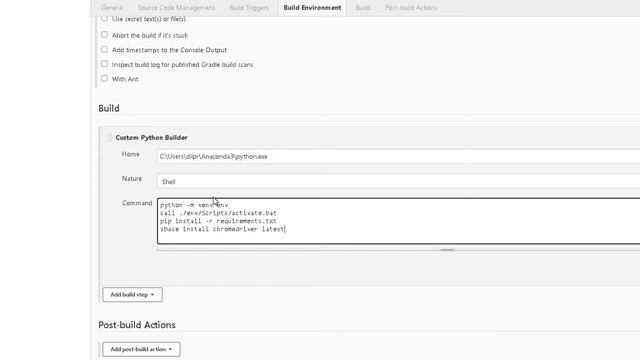Enable Use secret text(s) or file(s)
This screenshot has height=360, width=640.
coord(104,18)
